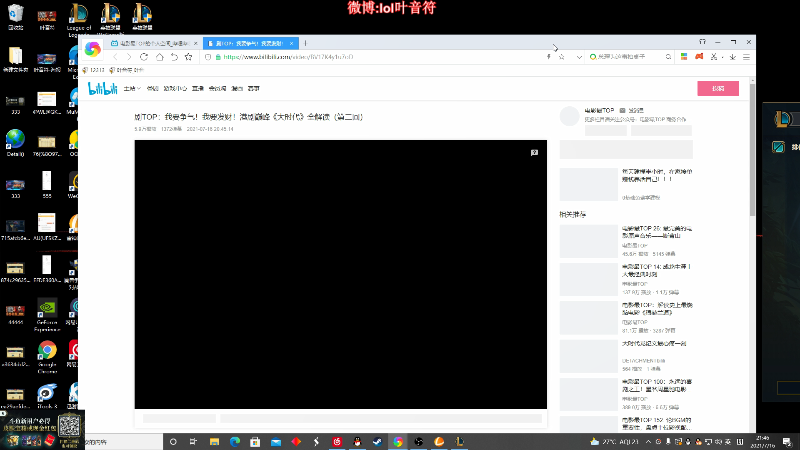The height and width of the screenshot is (450, 800).
Task: Click the taskbar Cortana circle
Action: pos(173,442)
